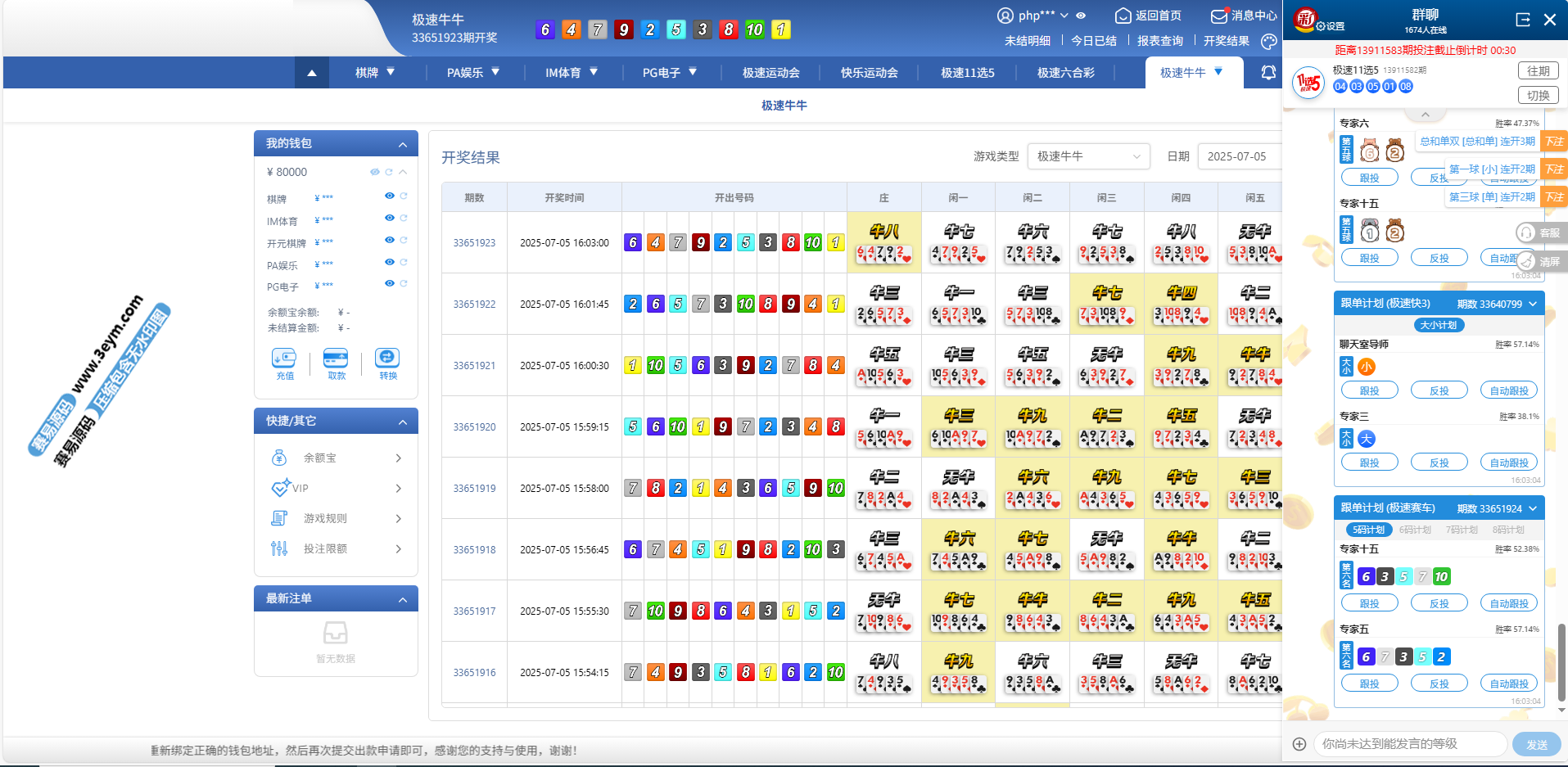This screenshot has height=767, width=1568.
Task: Click the 充值 recharge wallet icon
Action: (284, 359)
